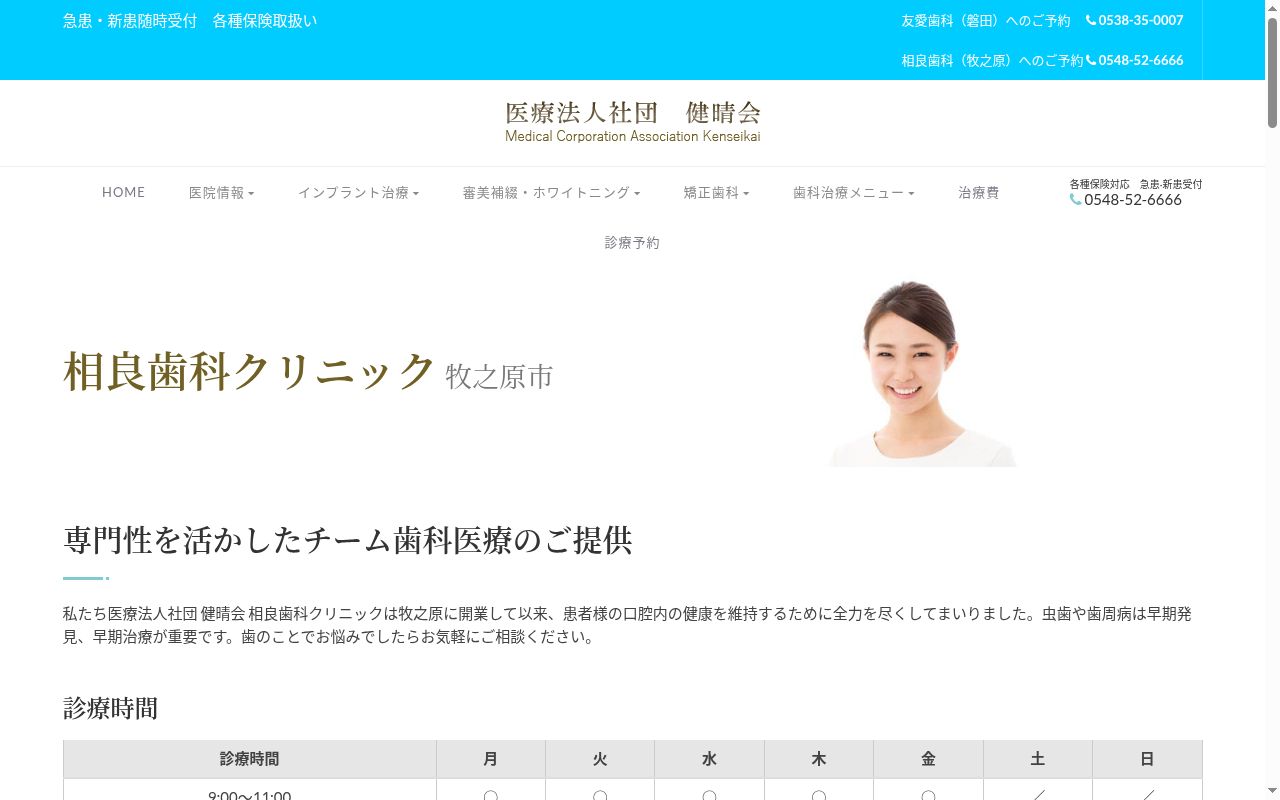This screenshot has width=1280, height=800.
Task: Click the 火 column header
Action: (x=600, y=759)
